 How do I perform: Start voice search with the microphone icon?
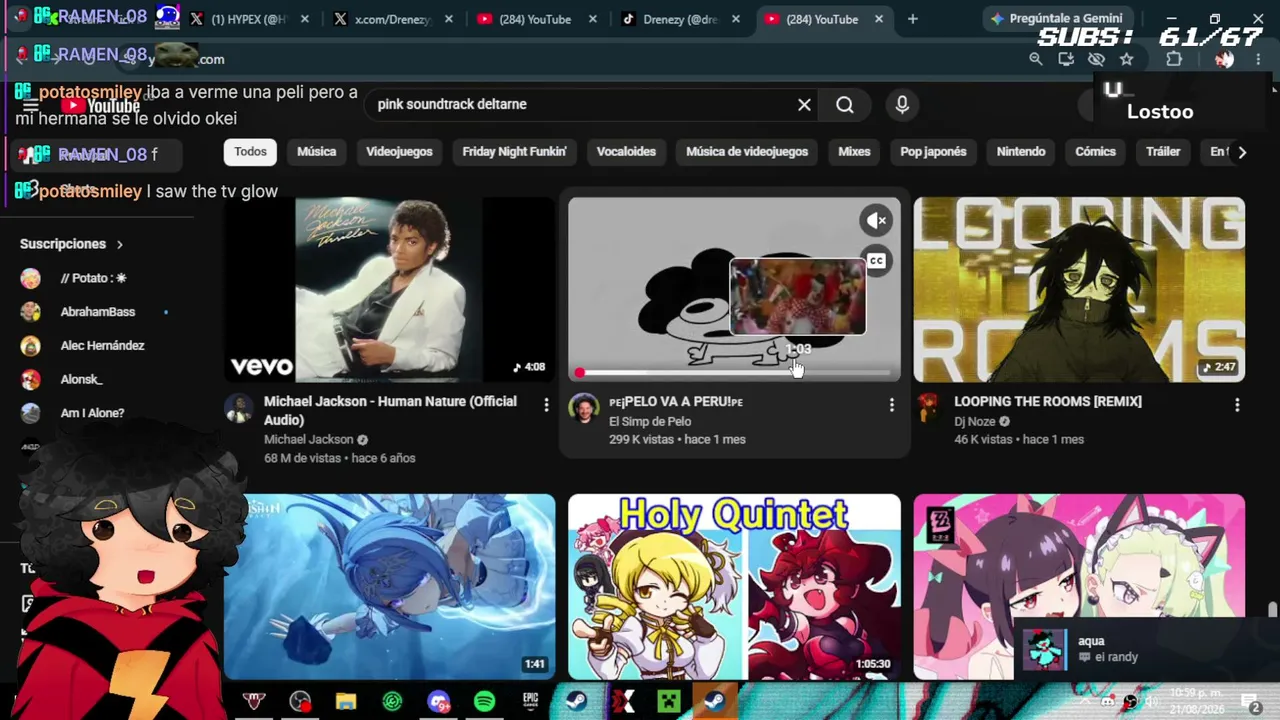coord(902,105)
